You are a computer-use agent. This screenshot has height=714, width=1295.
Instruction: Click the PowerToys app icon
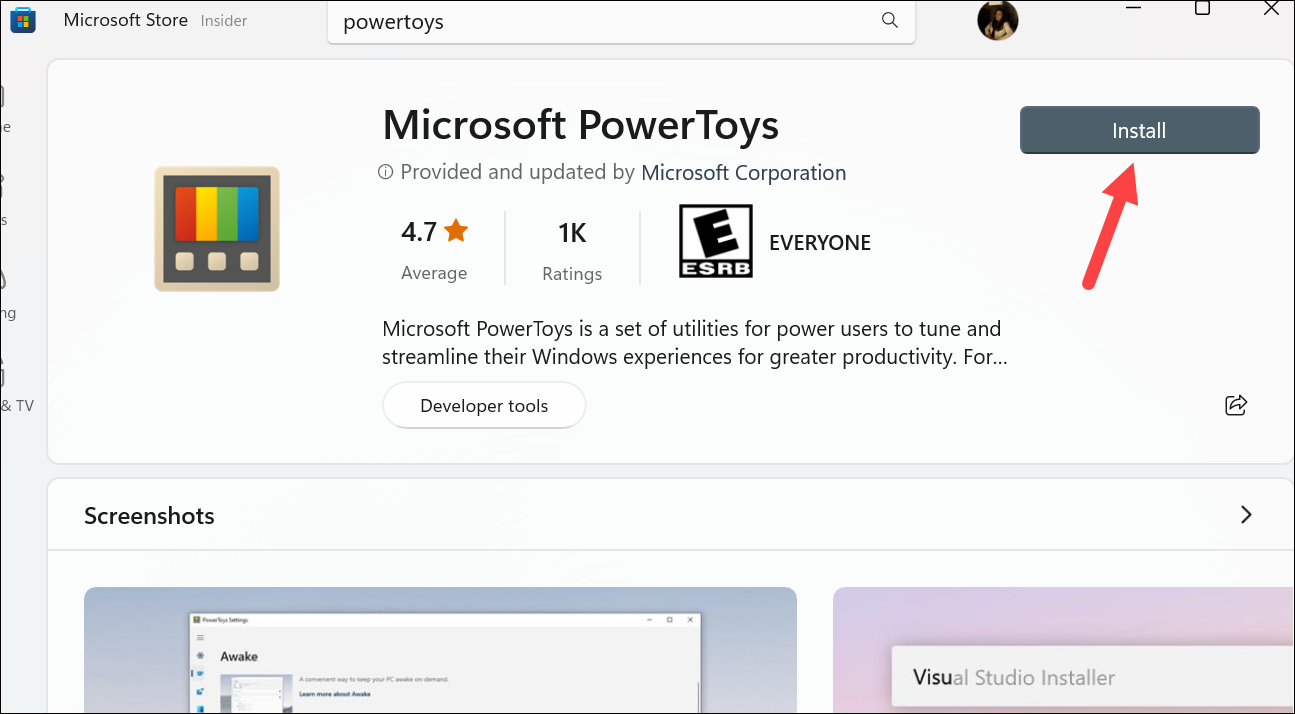click(x=217, y=229)
